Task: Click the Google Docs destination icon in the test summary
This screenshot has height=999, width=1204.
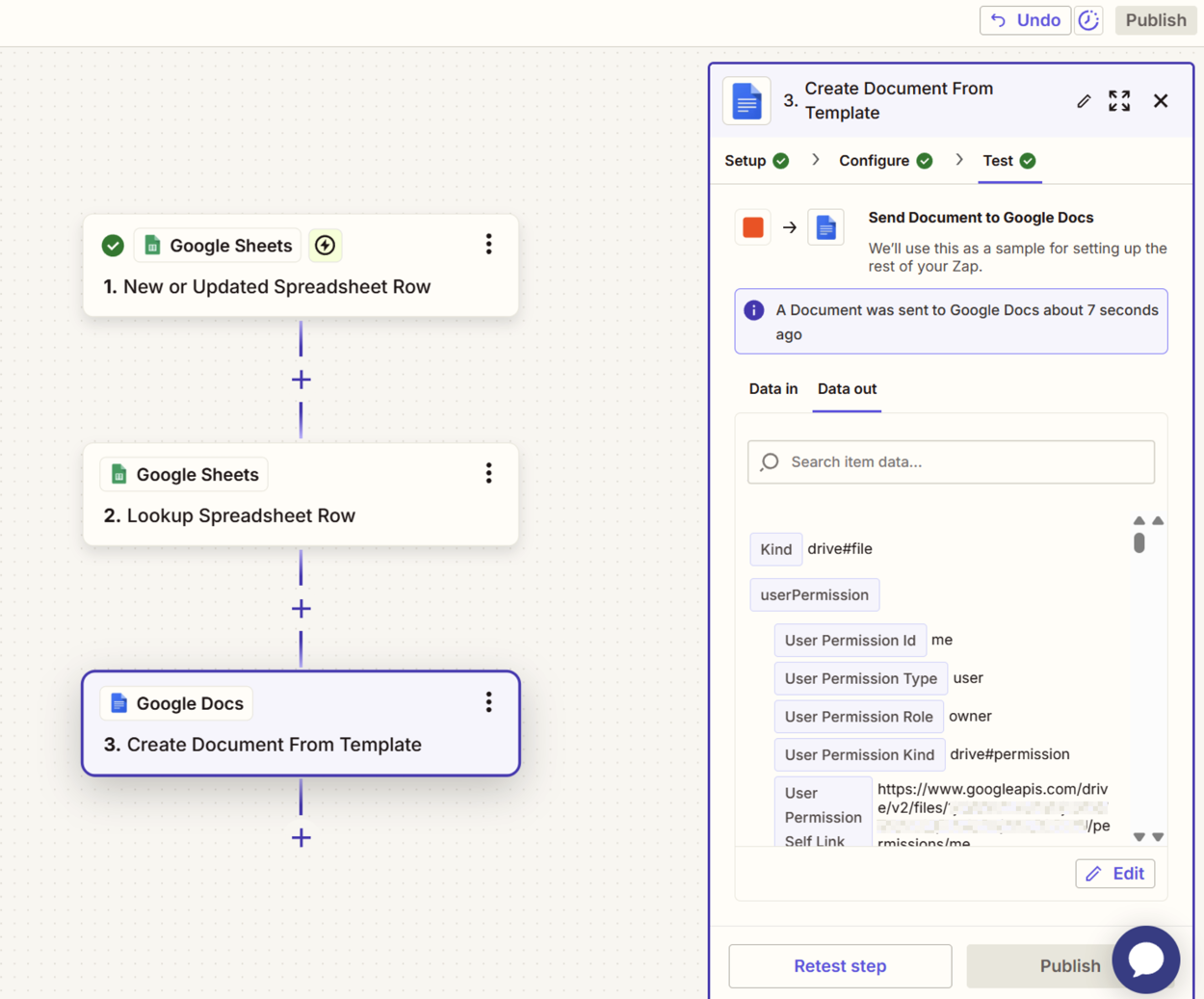Action: click(825, 227)
